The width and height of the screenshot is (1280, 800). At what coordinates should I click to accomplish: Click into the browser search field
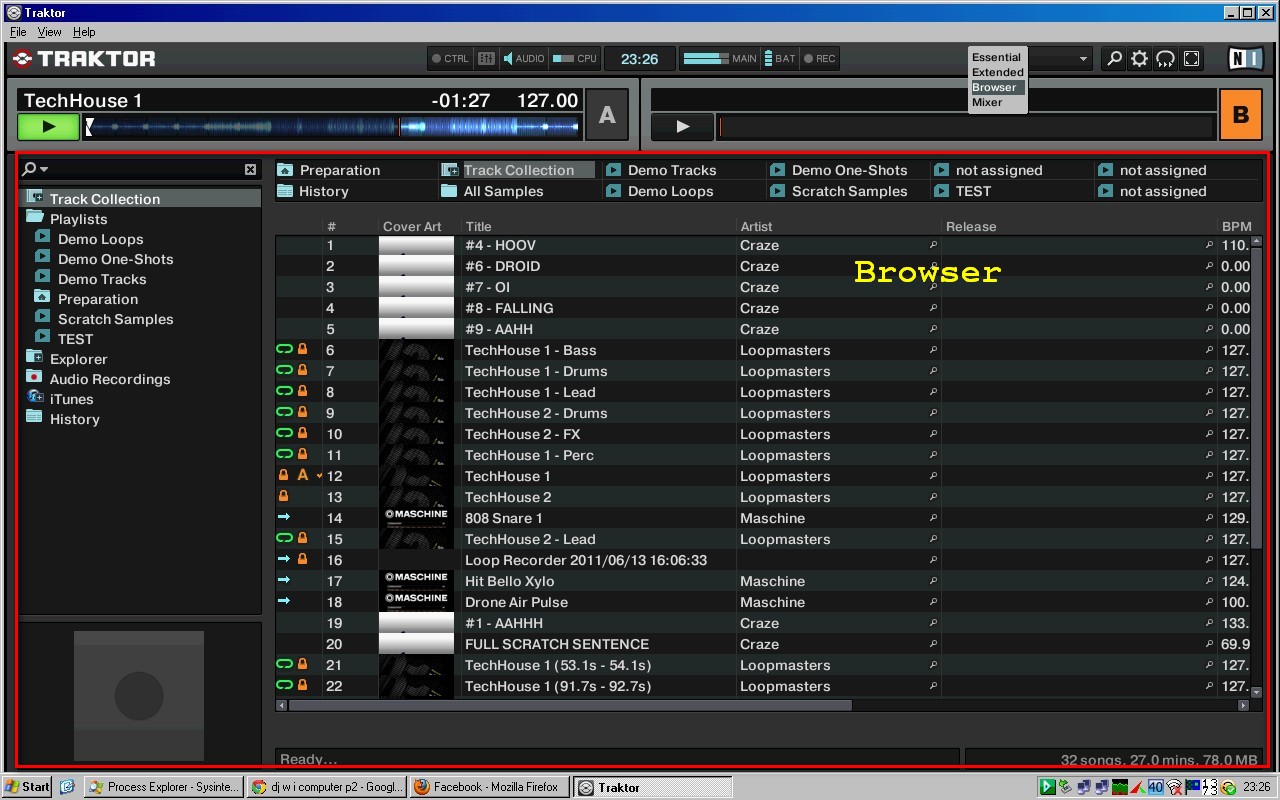(x=146, y=170)
